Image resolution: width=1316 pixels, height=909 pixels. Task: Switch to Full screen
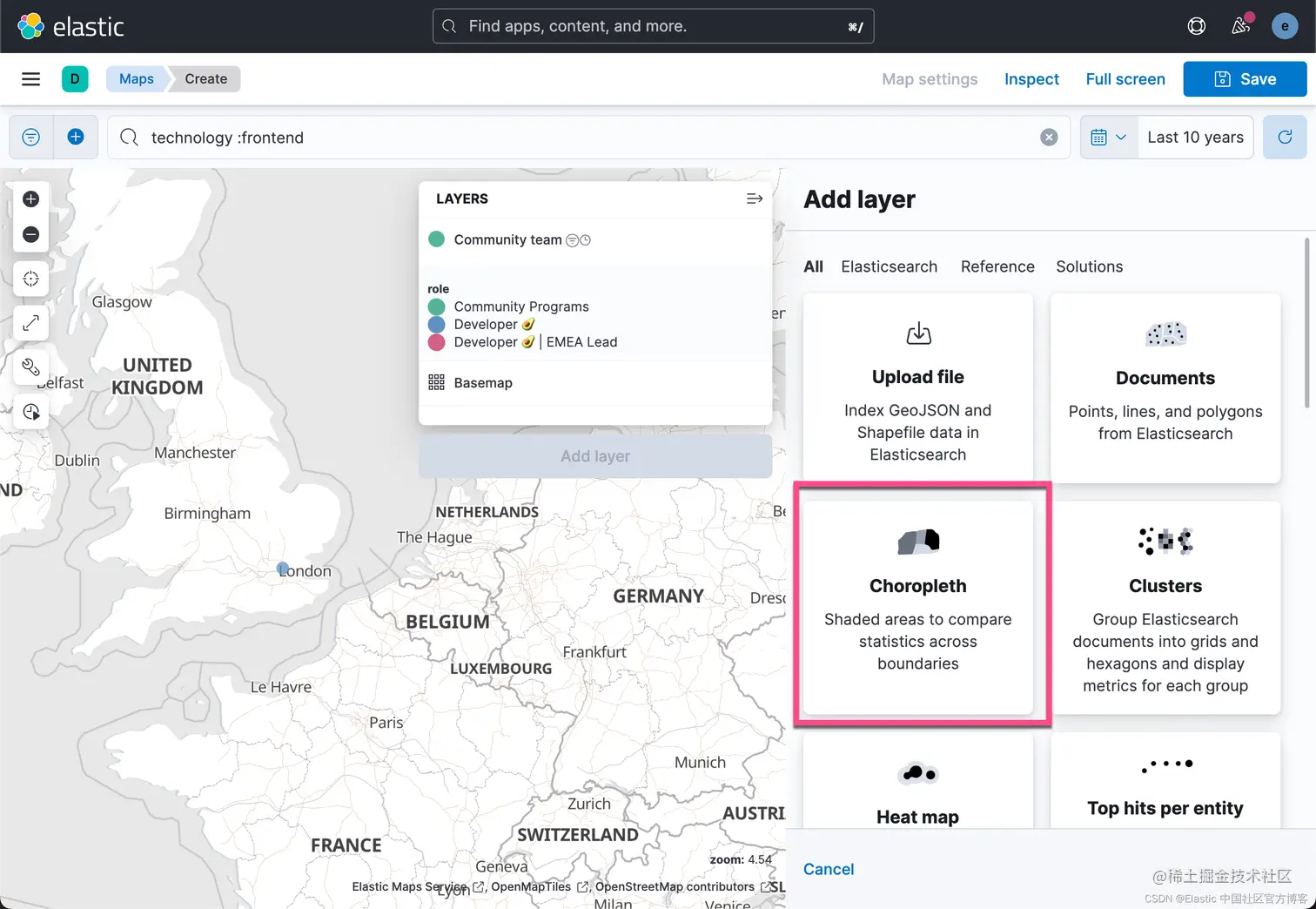[x=1125, y=79]
